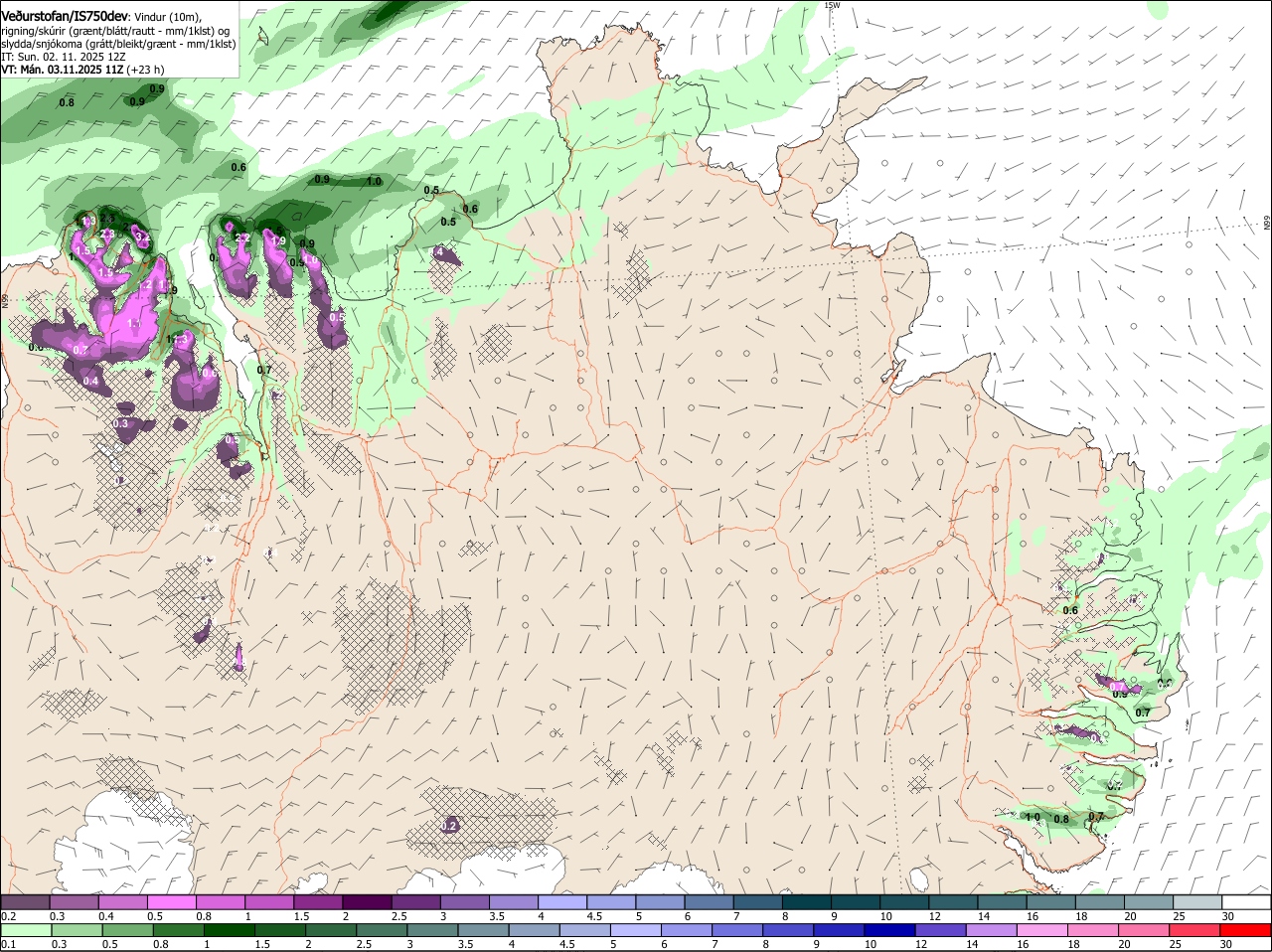Click the '14' label in the snow legend row
This screenshot has width=1272, height=952.
click(x=983, y=916)
